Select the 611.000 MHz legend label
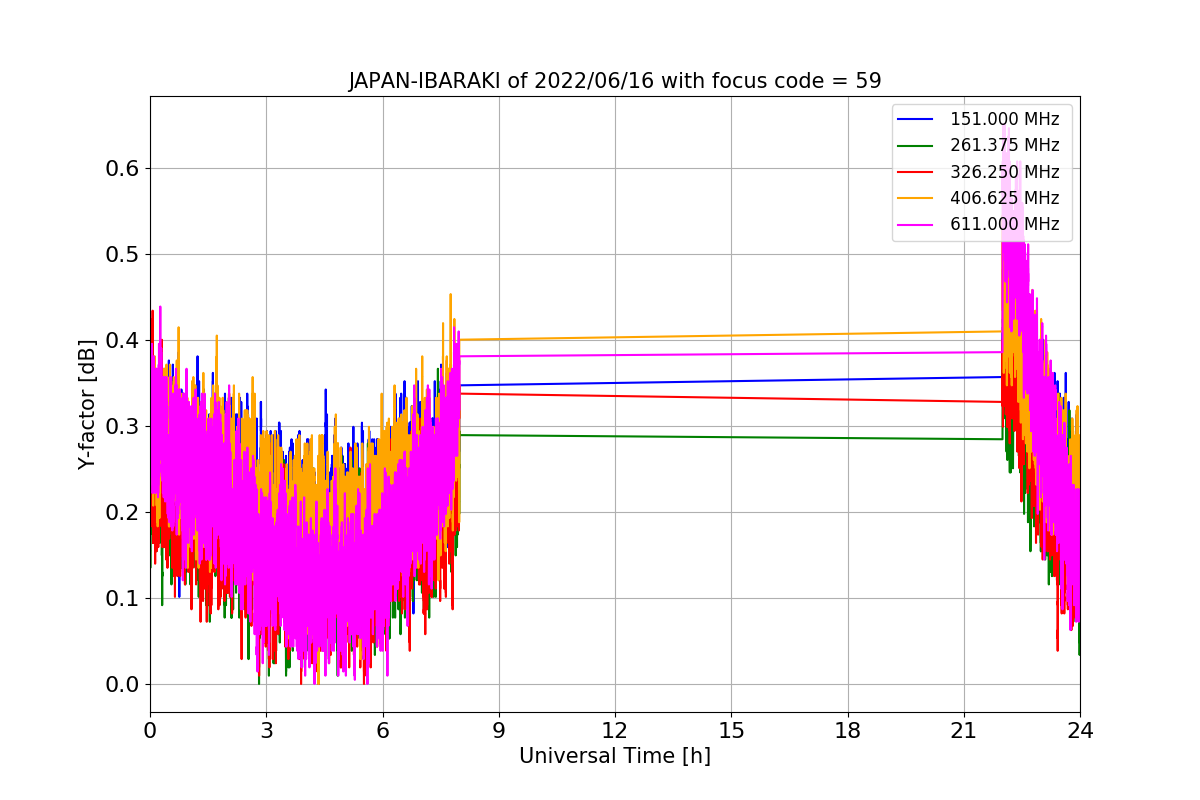Screen dimensions: 1200x800 click(x=1004, y=224)
